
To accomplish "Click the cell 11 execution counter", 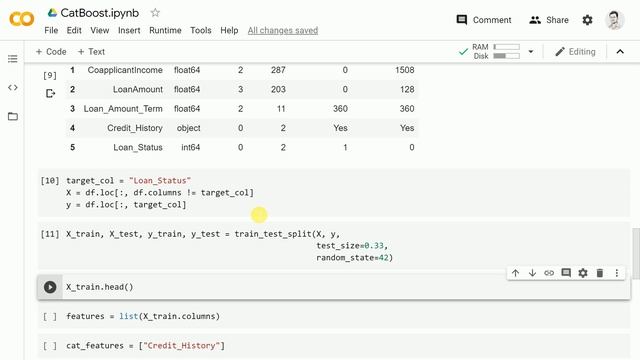I will [50, 234].
